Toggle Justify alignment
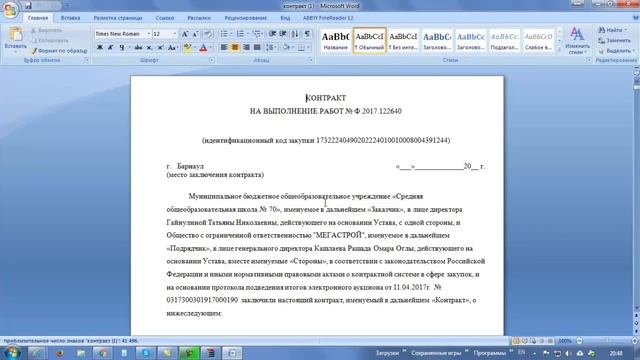Screen dimensions: 640x360 pos(257,48)
